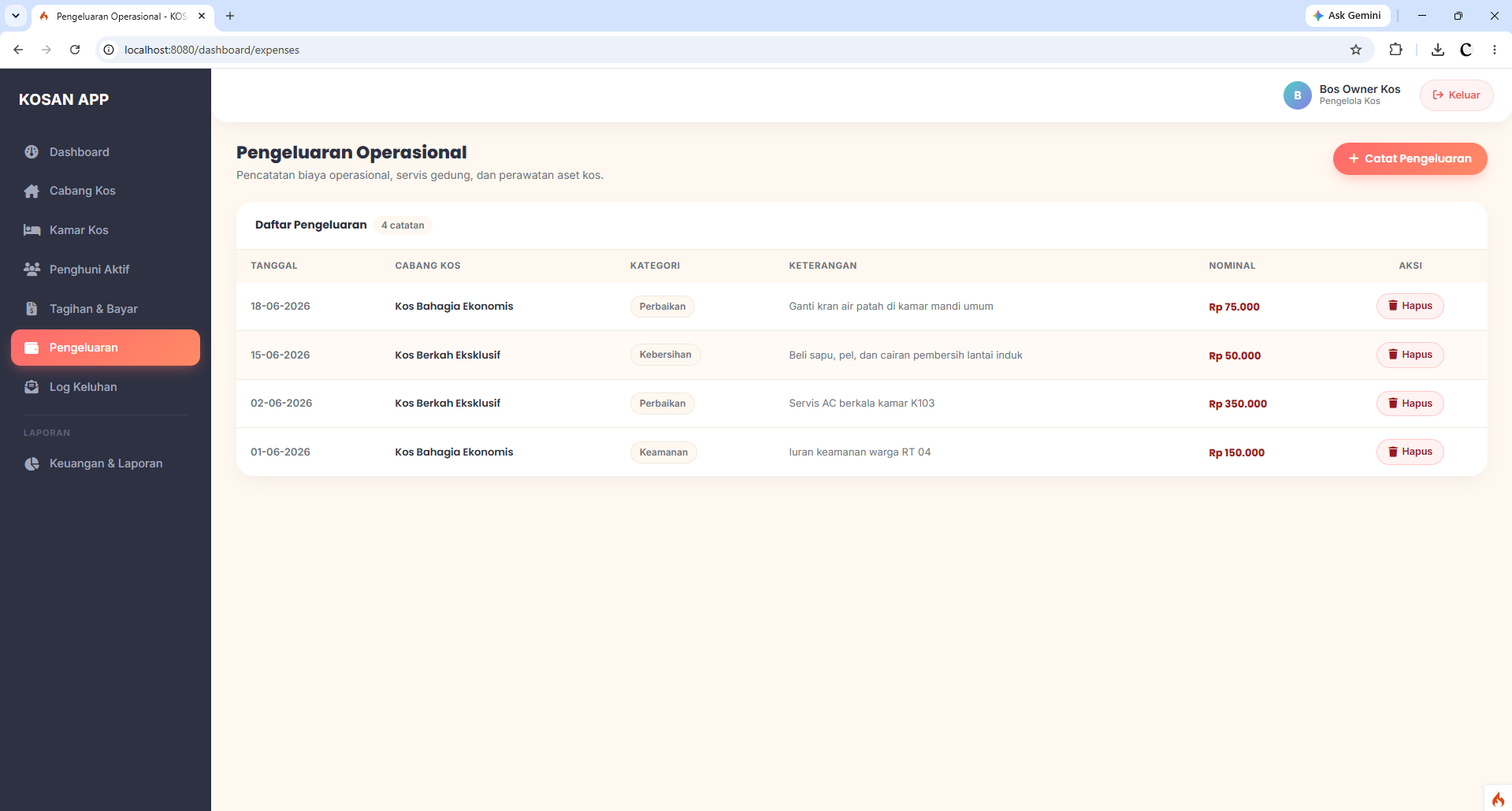Screen dimensions: 1512x811
Task: Click the Bos Owner Kos user name
Action: coord(1360,89)
